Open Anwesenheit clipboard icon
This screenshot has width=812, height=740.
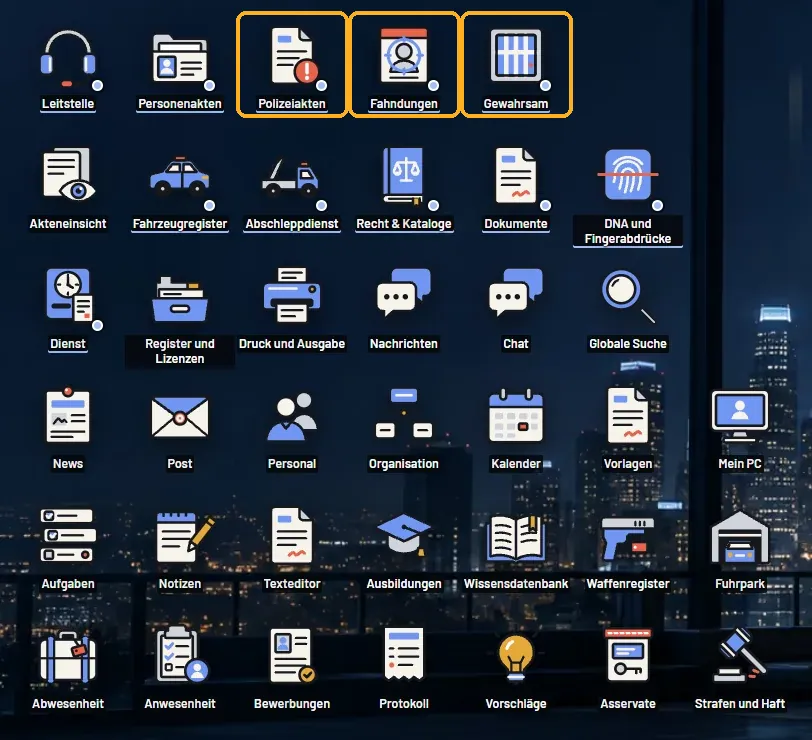tap(182, 655)
